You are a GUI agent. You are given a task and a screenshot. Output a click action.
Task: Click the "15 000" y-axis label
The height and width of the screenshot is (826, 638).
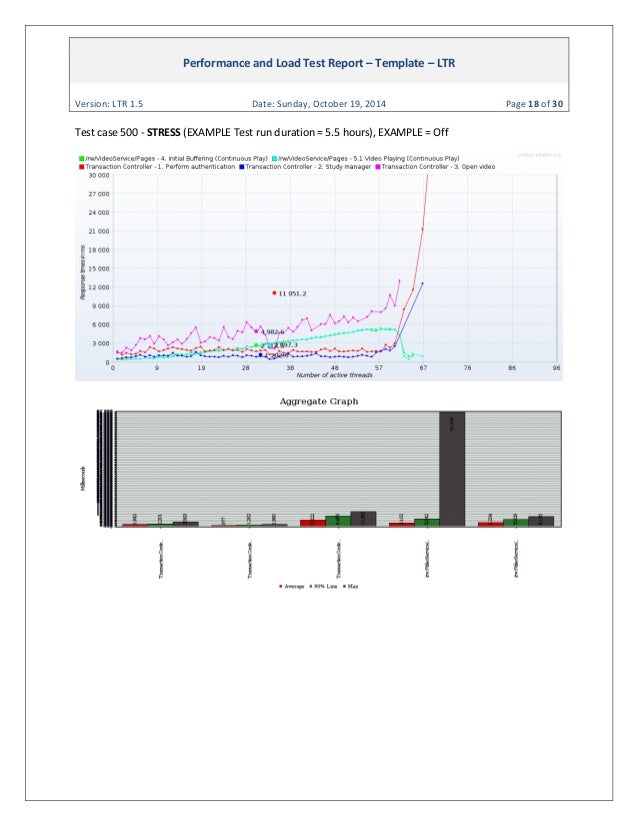click(x=99, y=269)
